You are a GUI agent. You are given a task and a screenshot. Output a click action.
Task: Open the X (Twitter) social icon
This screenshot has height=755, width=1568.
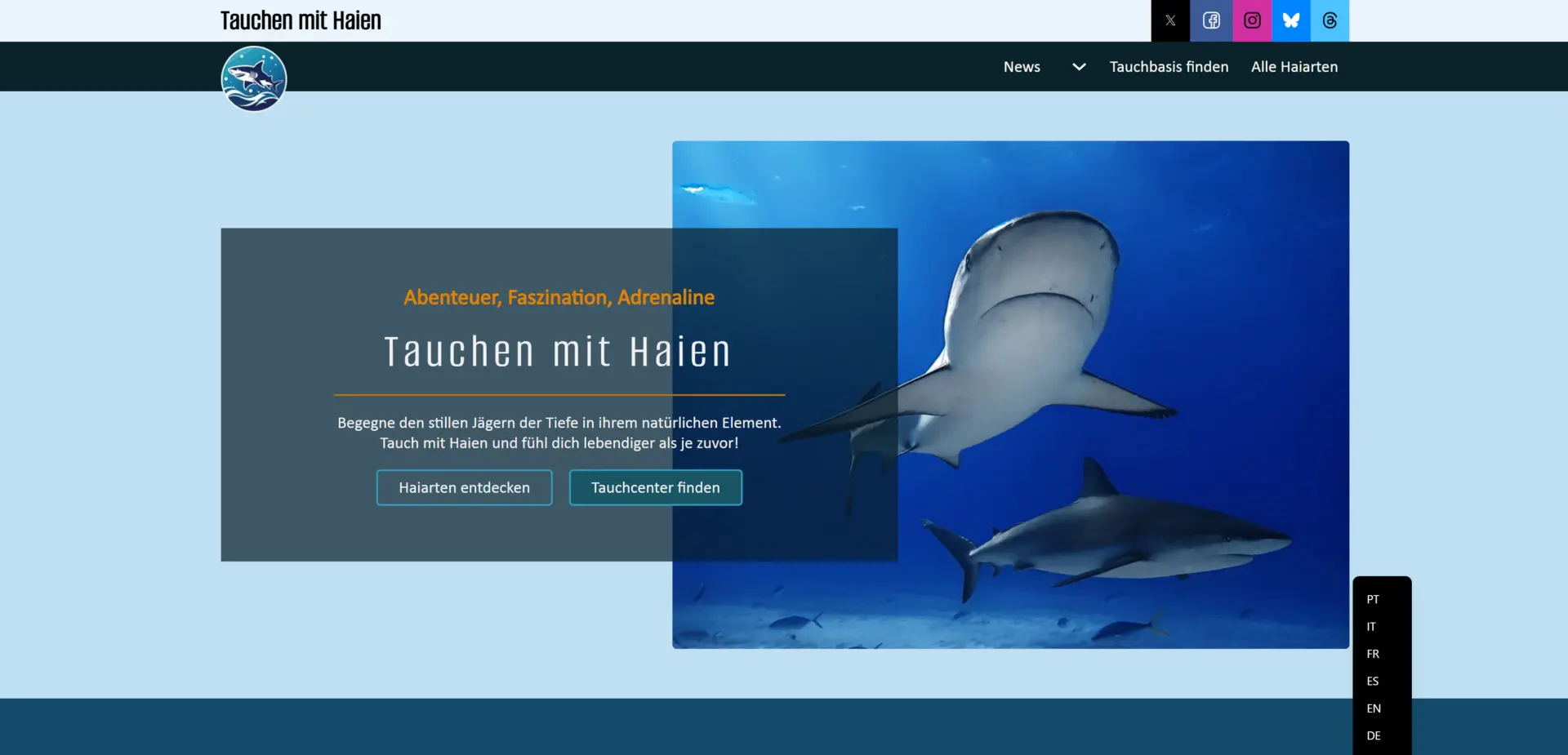click(1170, 20)
